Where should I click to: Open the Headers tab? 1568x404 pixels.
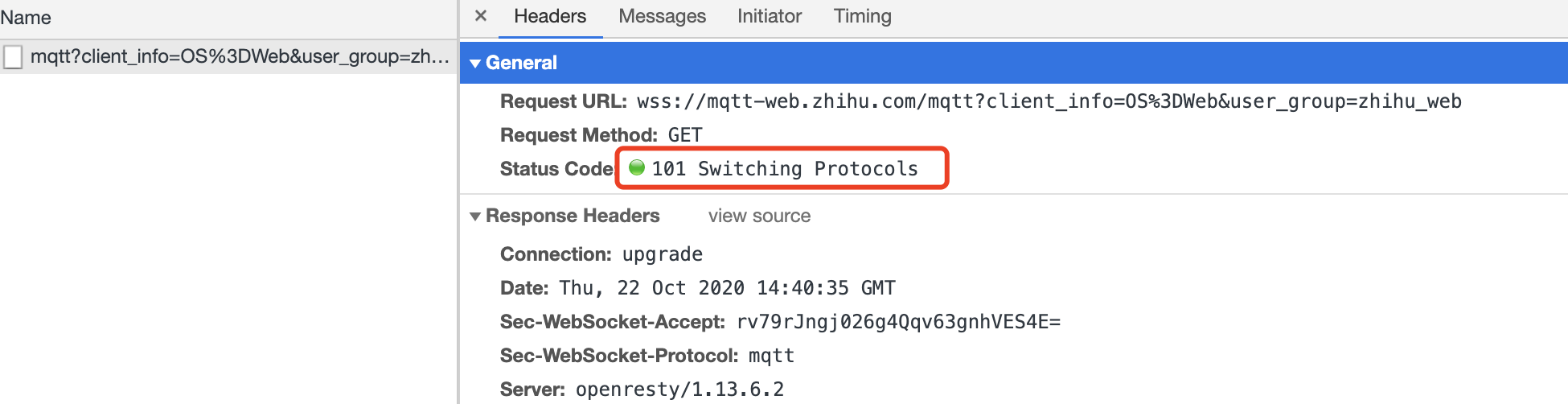click(550, 17)
